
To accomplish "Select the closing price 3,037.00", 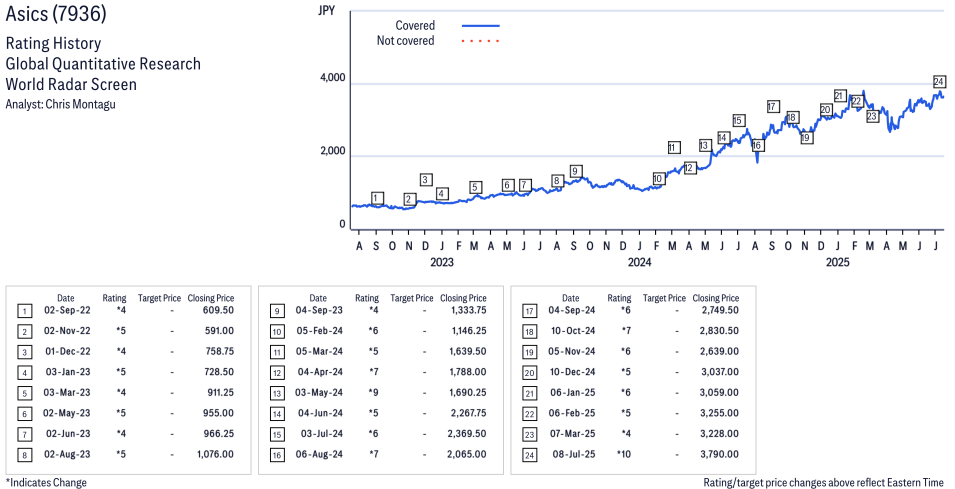I will 719,372.
